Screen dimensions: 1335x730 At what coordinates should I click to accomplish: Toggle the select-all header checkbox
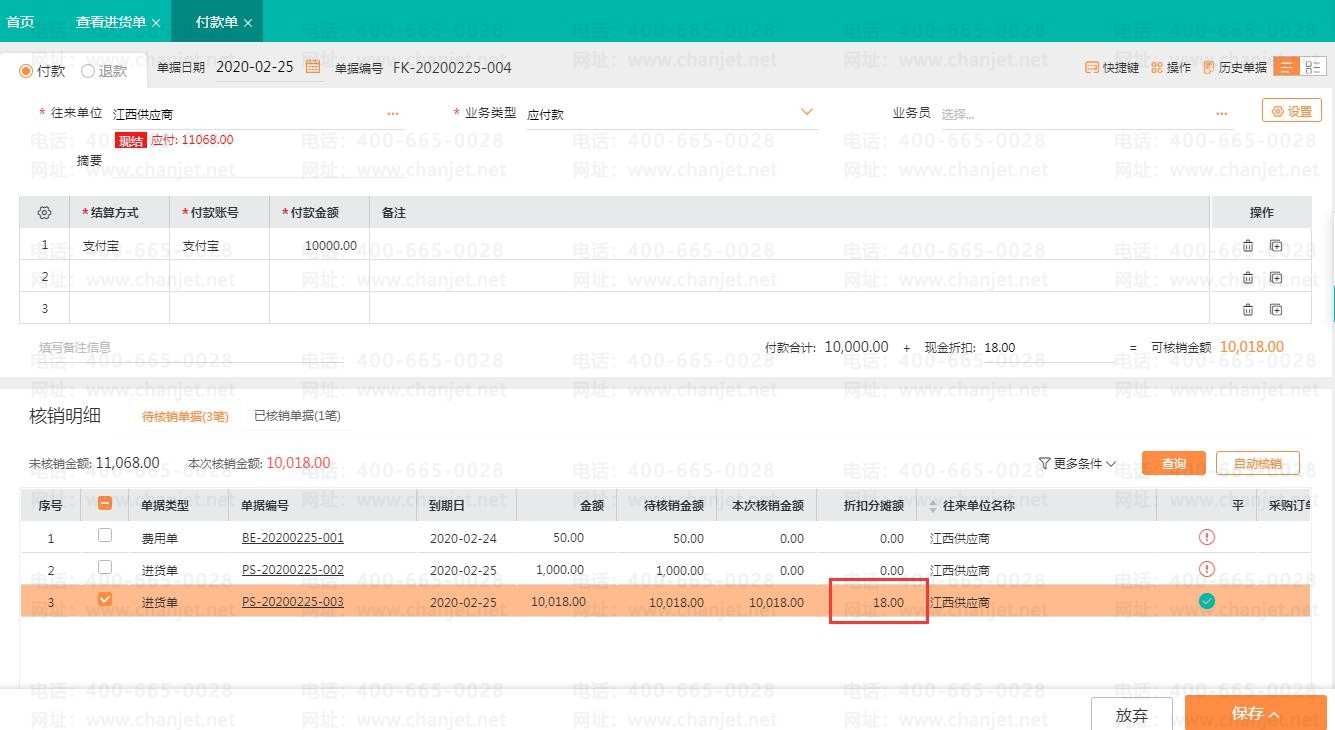pos(105,504)
